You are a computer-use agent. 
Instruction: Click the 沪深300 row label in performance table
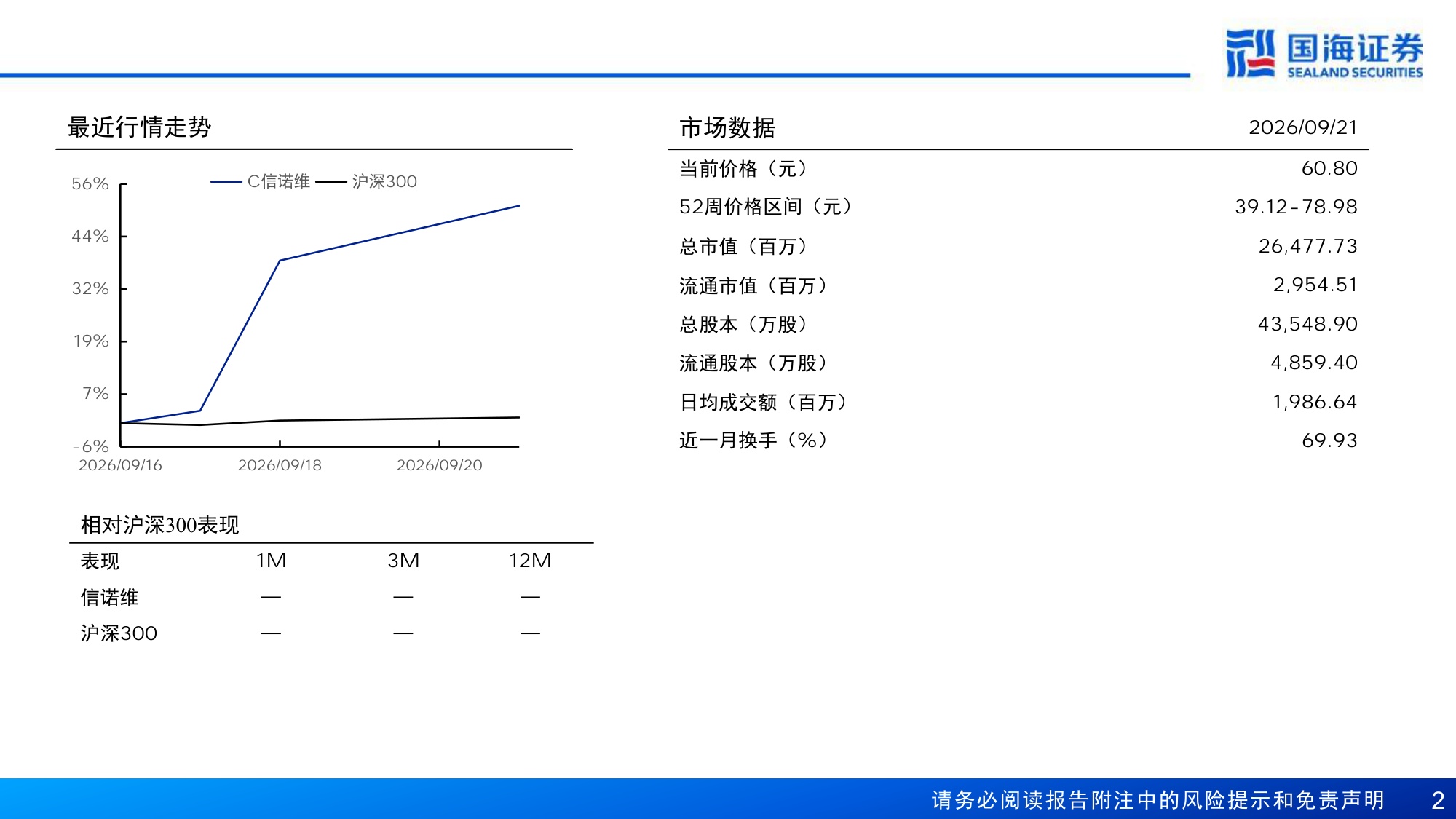pos(119,633)
